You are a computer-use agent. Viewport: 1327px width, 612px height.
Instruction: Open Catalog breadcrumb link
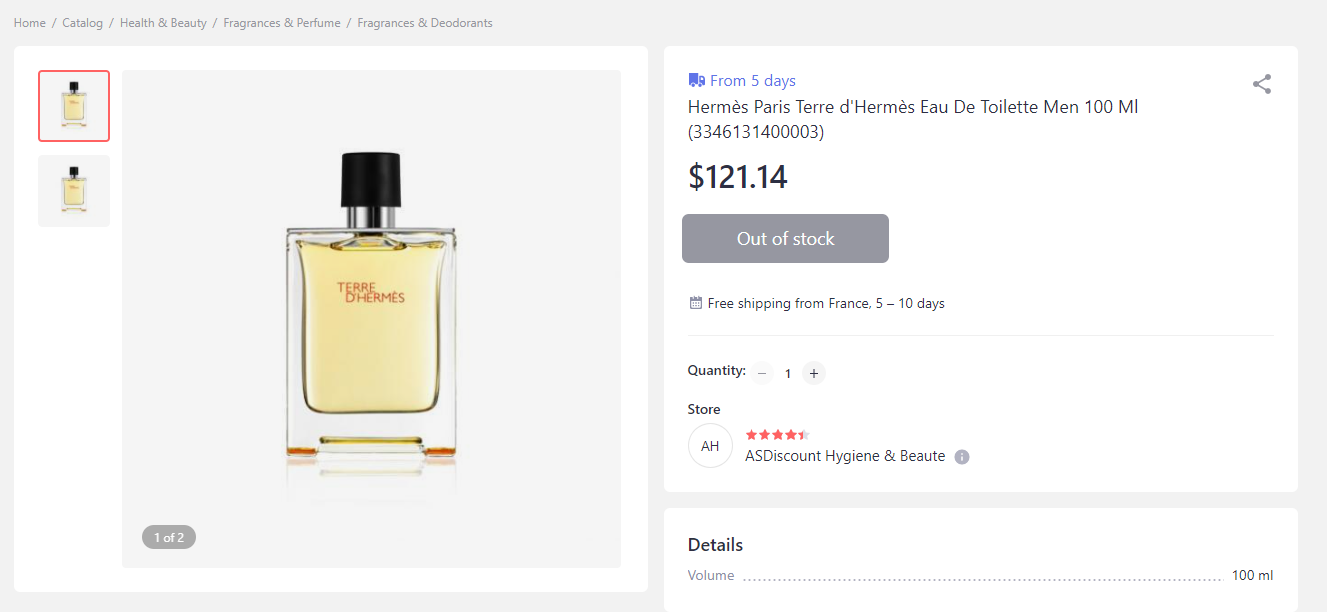click(x=83, y=23)
